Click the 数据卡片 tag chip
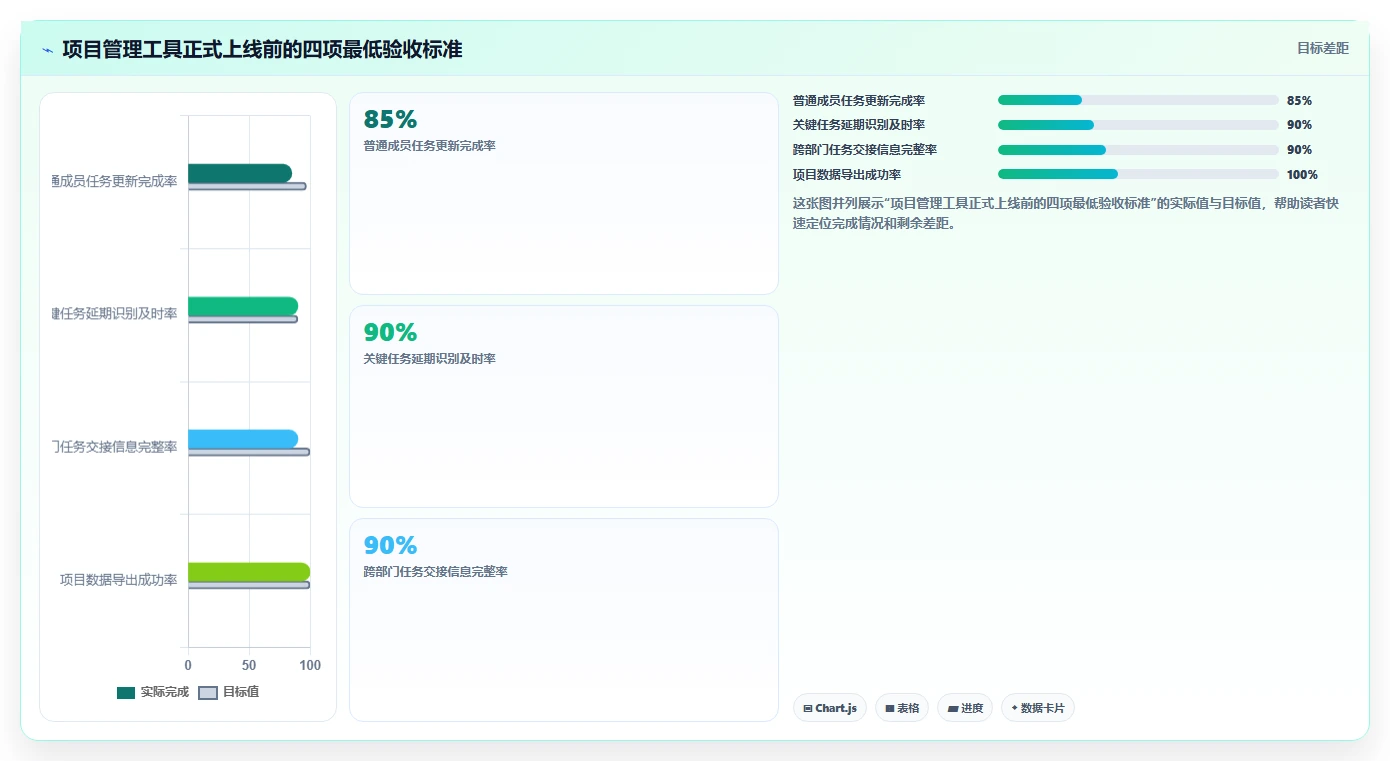1390x761 pixels. 1037,708
